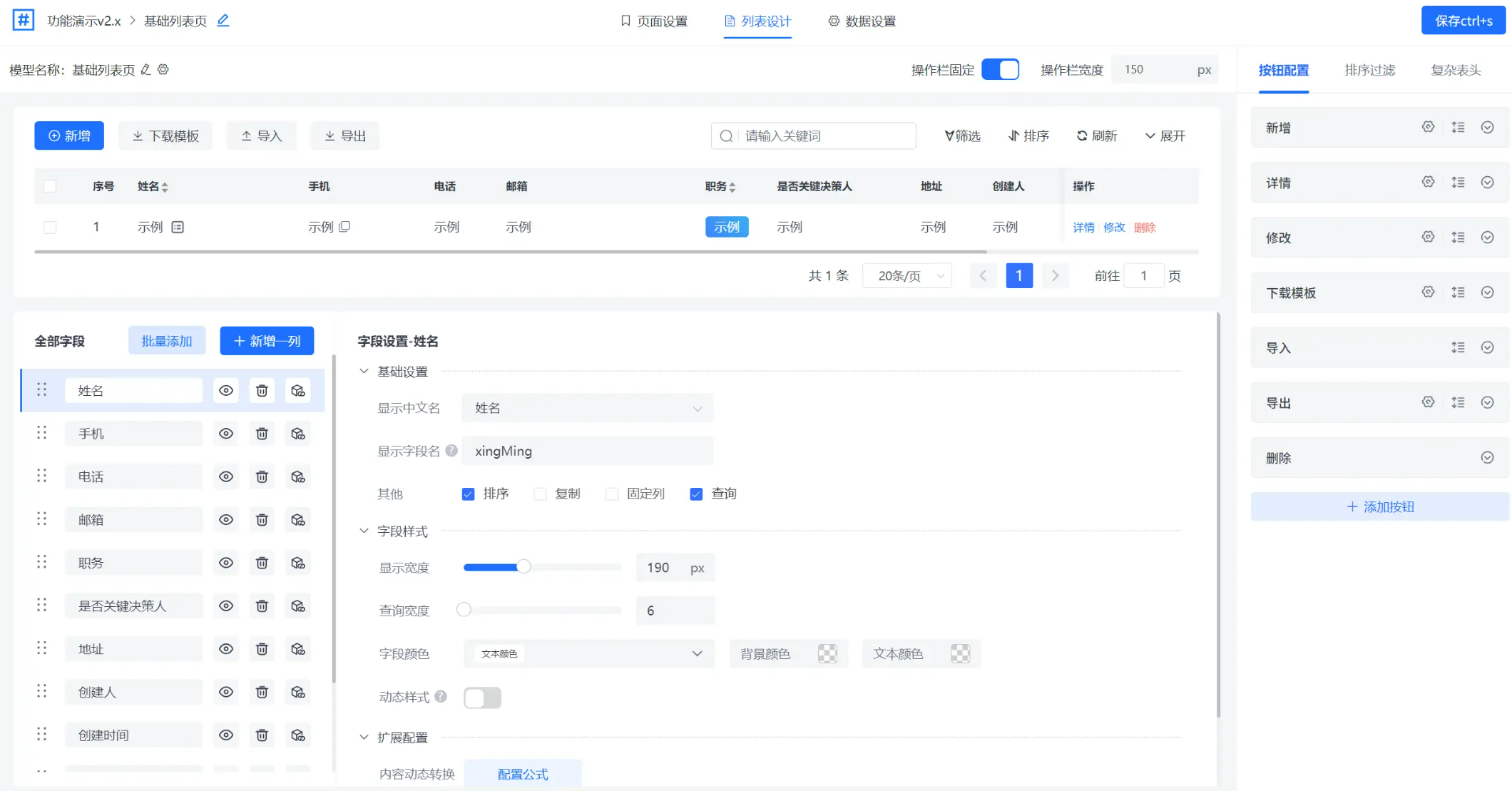Open the 背景颜色 color swatch
Viewport: 1512px width, 791px height.
827,653
